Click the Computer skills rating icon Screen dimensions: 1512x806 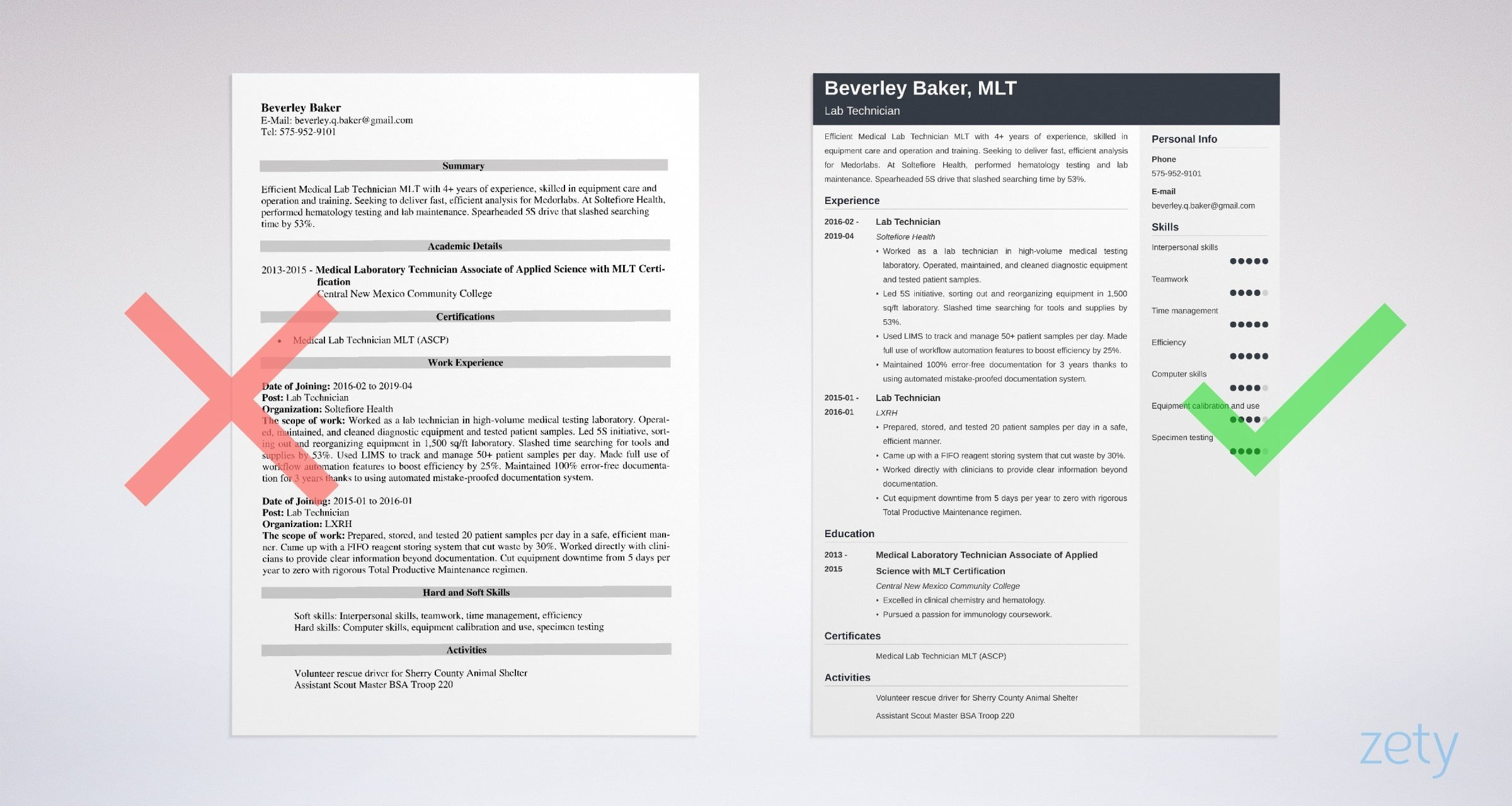(1243, 390)
